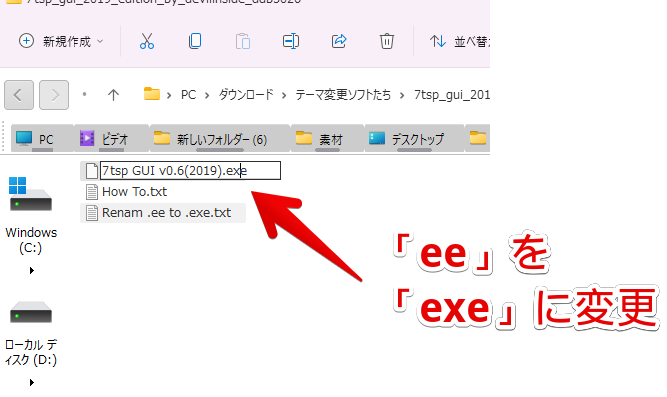The width and height of the screenshot is (667, 397).
Task: Open recent locations dot near navigation arrows
Action: click(x=84, y=94)
